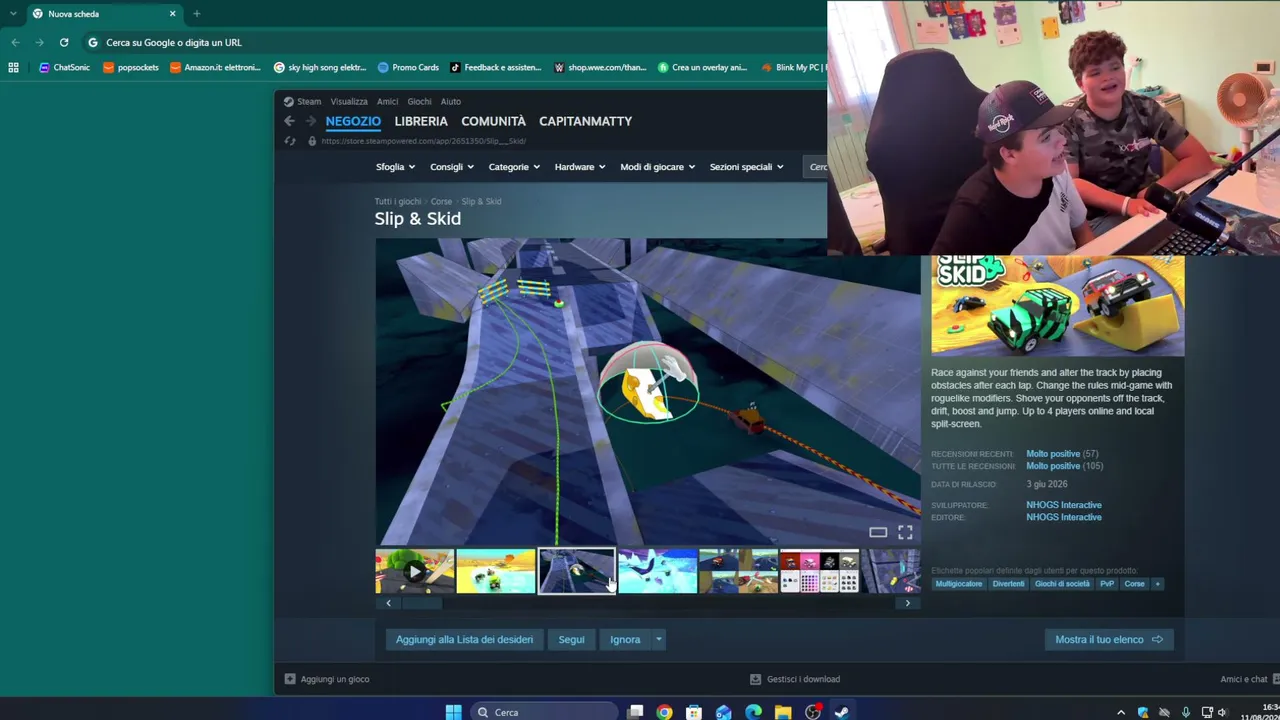
Task: Open Microsoft Store from the taskbar
Action: 694,712
